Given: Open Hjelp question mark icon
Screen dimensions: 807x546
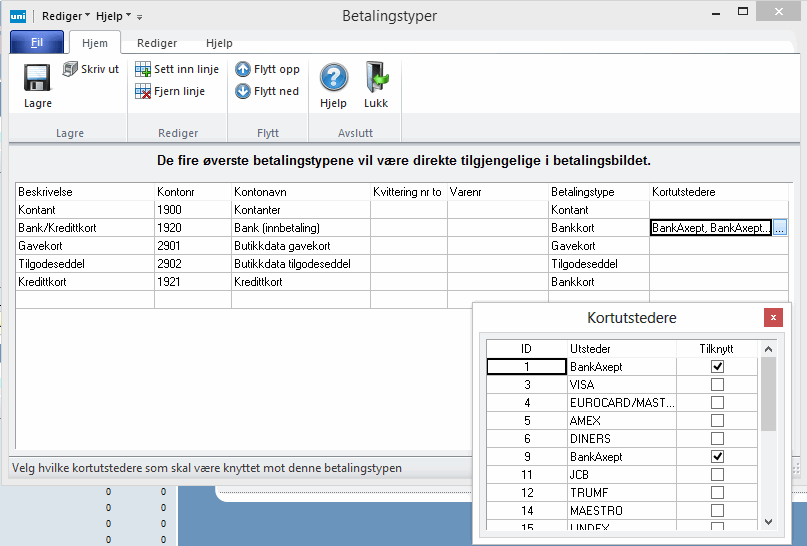Looking at the screenshot, I should click(x=333, y=78).
